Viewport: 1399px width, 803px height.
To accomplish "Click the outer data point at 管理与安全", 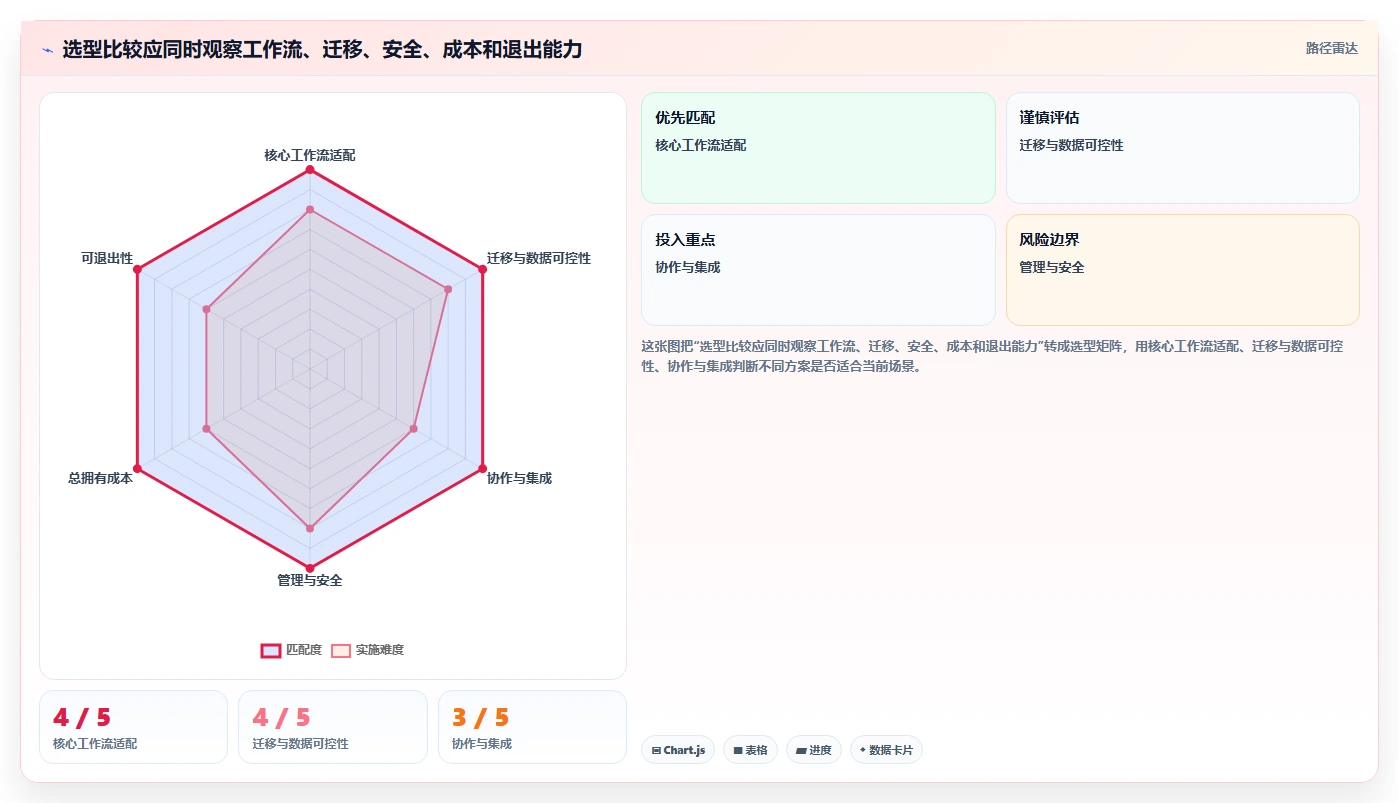I will (310, 568).
